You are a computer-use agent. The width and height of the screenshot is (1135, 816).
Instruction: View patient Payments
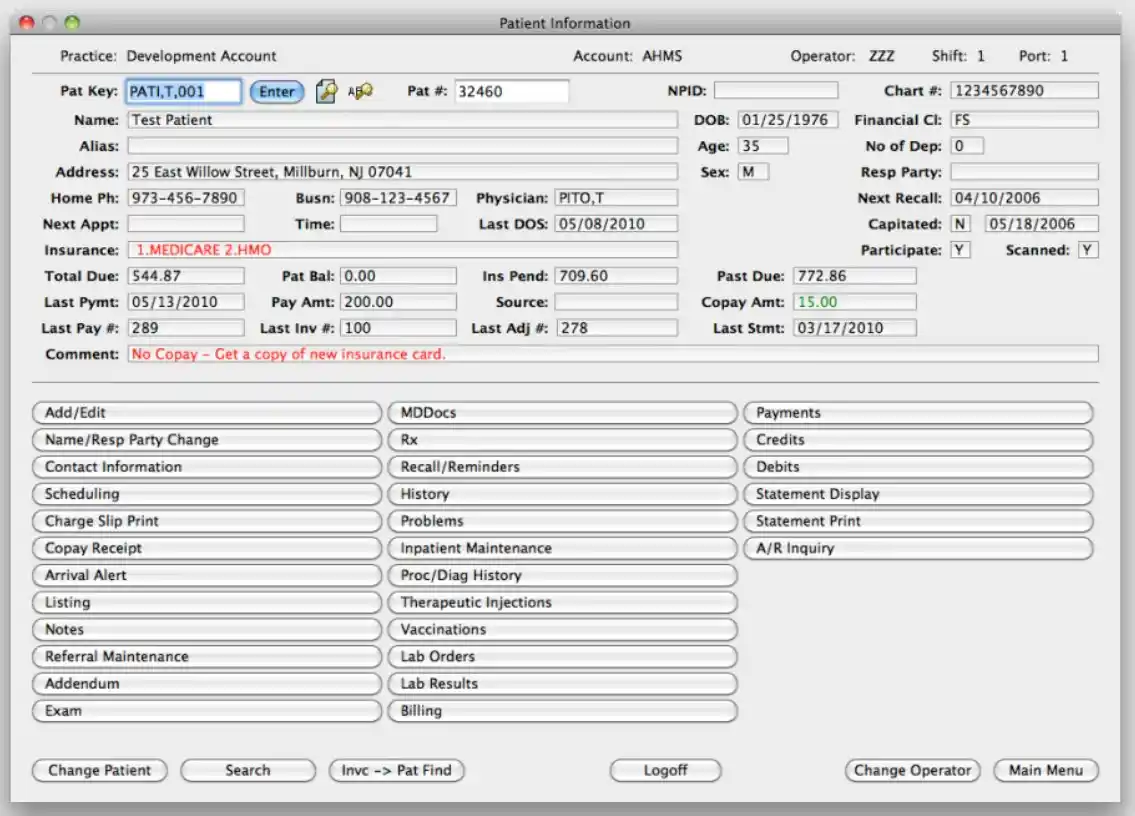click(918, 412)
